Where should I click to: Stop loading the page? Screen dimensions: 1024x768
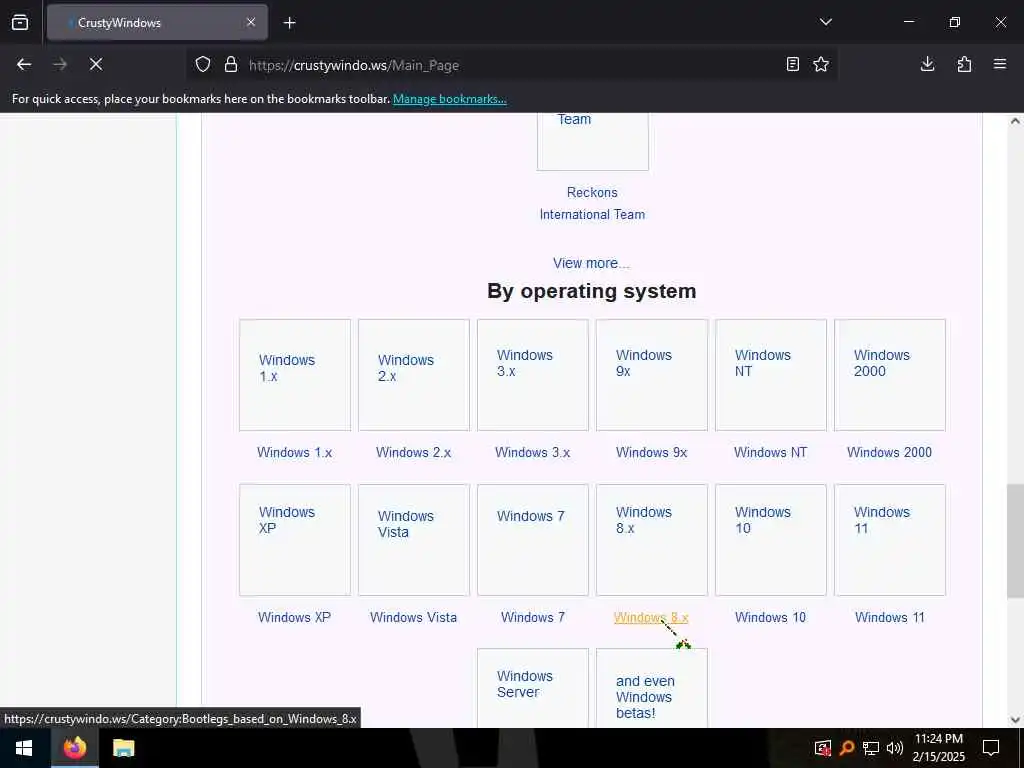pyautogui.click(x=96, y=64)
